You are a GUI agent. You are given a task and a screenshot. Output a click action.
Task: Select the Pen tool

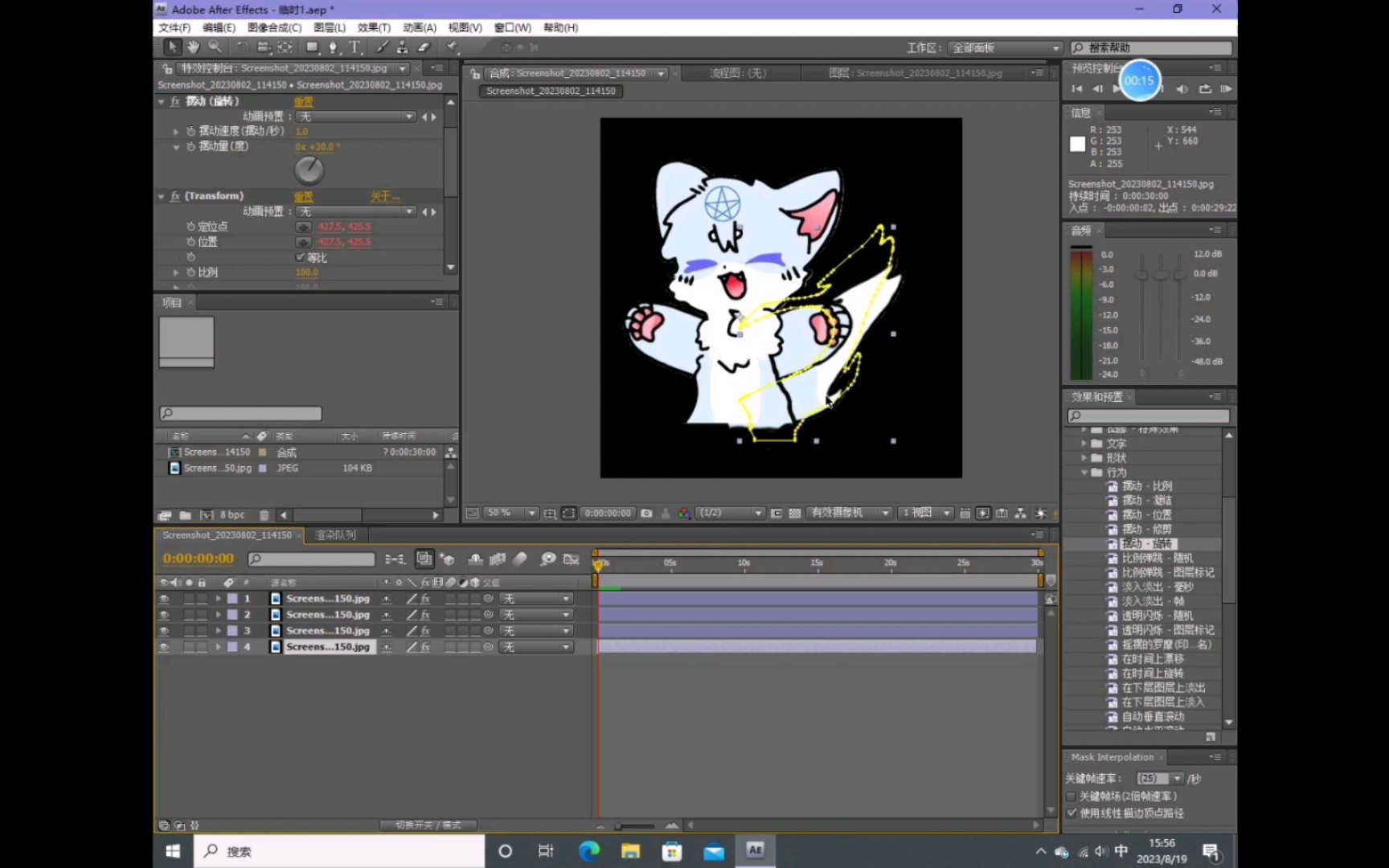[334, 47]
